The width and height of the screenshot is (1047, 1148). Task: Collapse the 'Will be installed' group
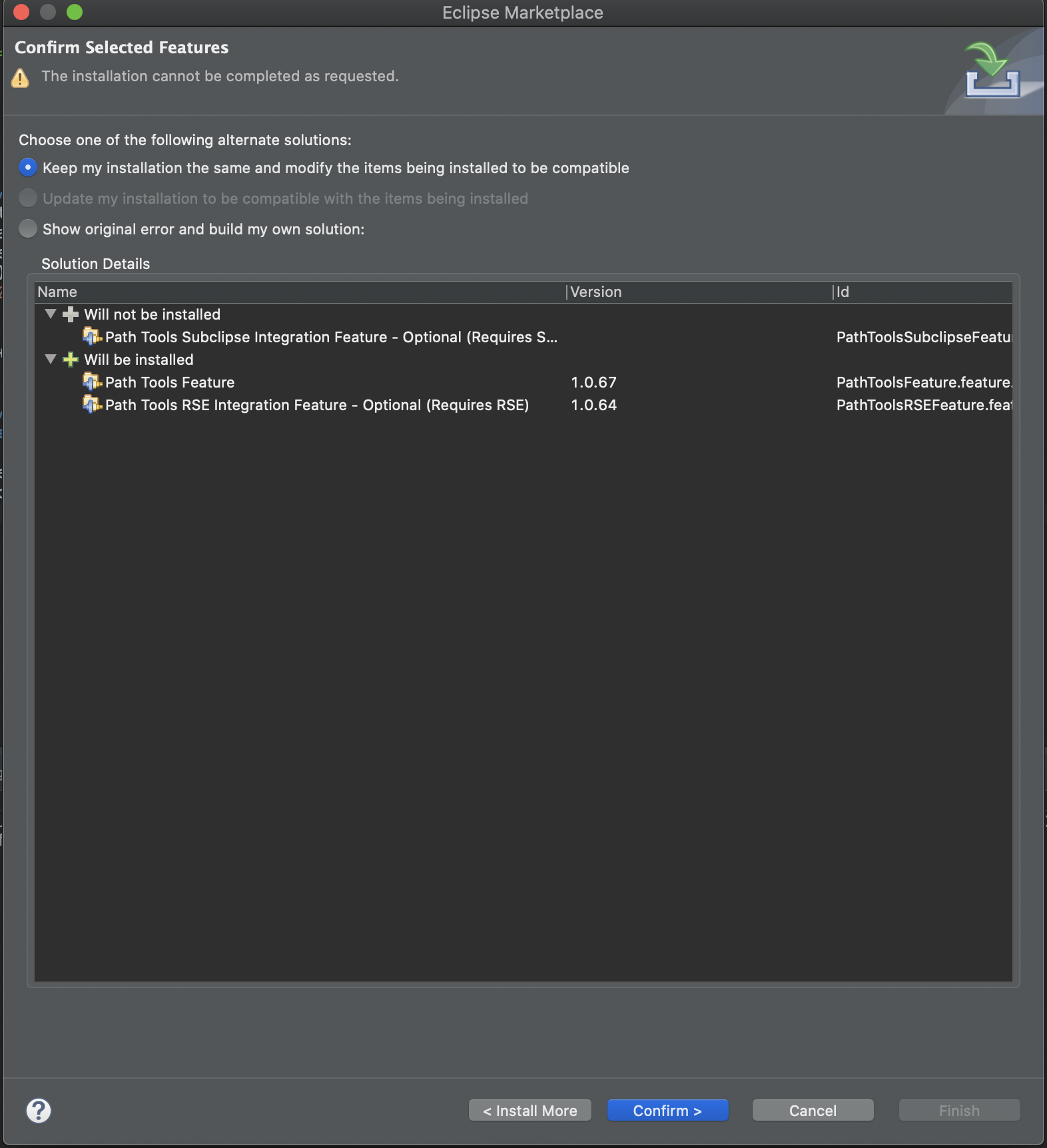coord(50,360)
